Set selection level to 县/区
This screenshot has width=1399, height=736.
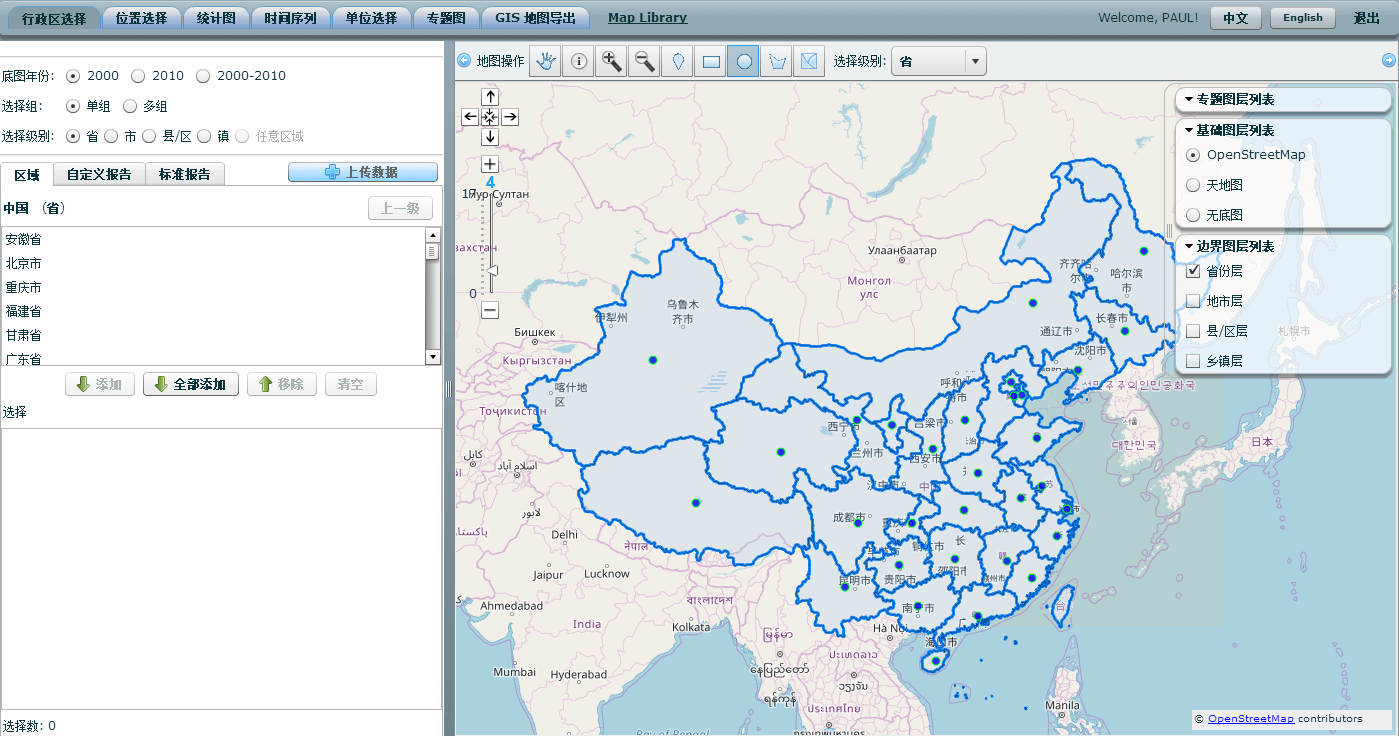[149, 136]
